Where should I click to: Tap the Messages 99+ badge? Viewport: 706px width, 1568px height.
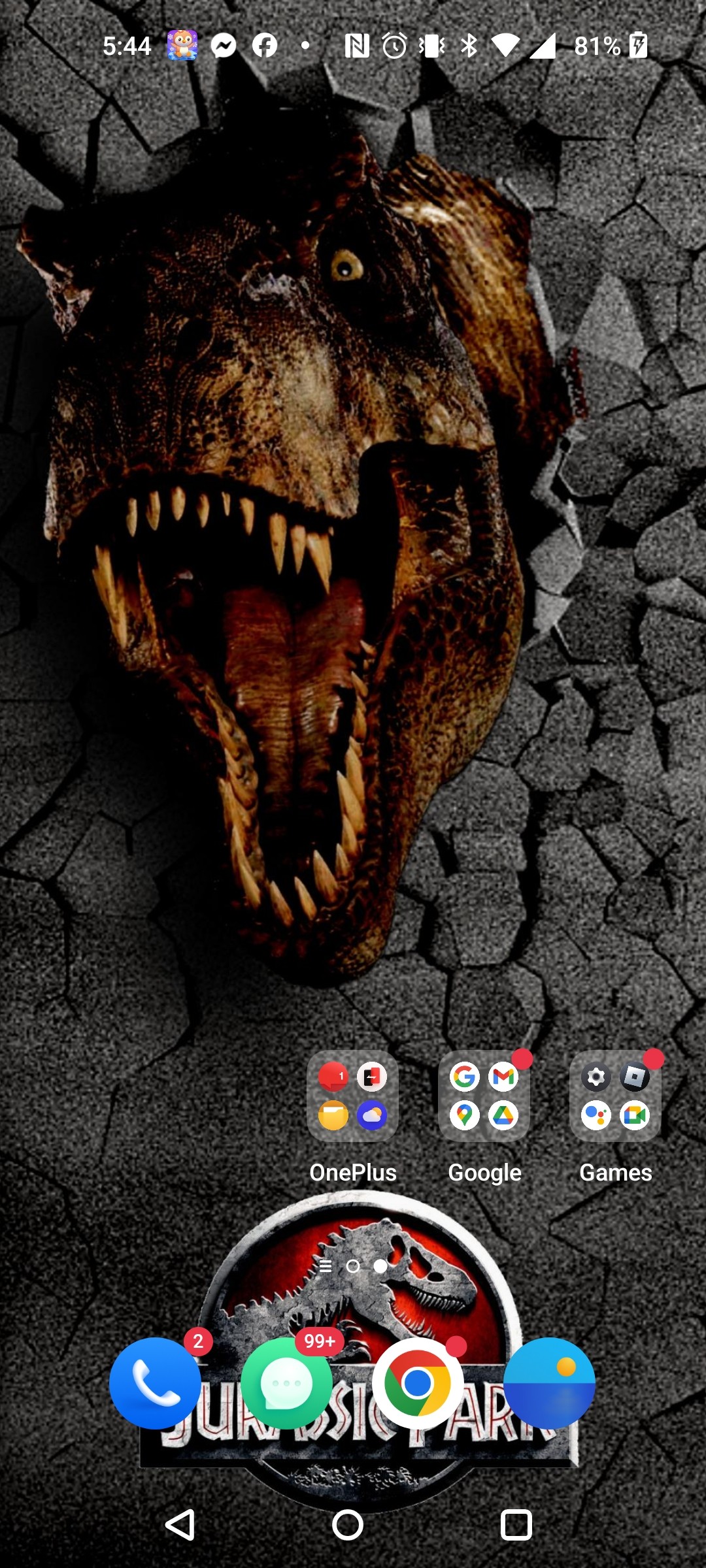click(x=320, y=1341)
